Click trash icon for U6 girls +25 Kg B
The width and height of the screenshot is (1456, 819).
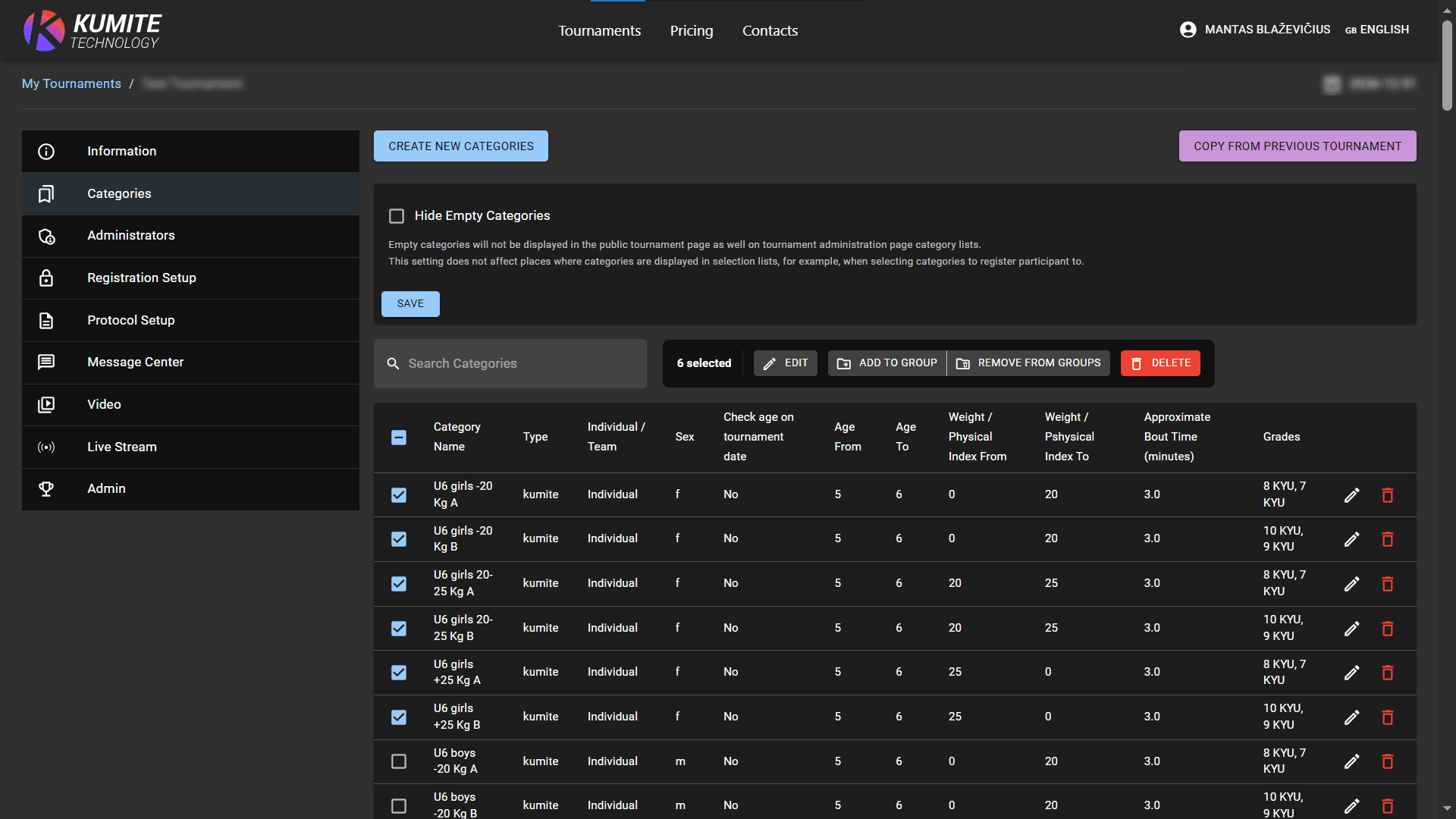click(x=1387, y=717)
